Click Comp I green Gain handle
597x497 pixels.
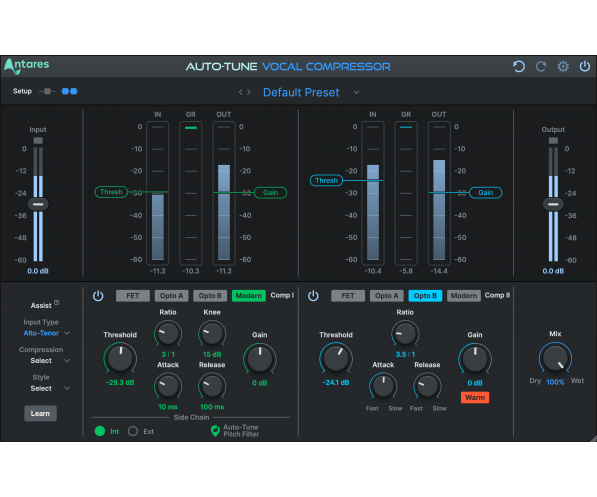[x=270, y=192]
